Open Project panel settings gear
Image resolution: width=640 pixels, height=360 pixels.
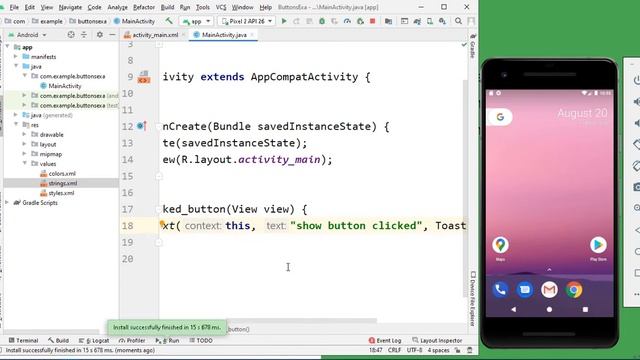[x=100, y=35]
